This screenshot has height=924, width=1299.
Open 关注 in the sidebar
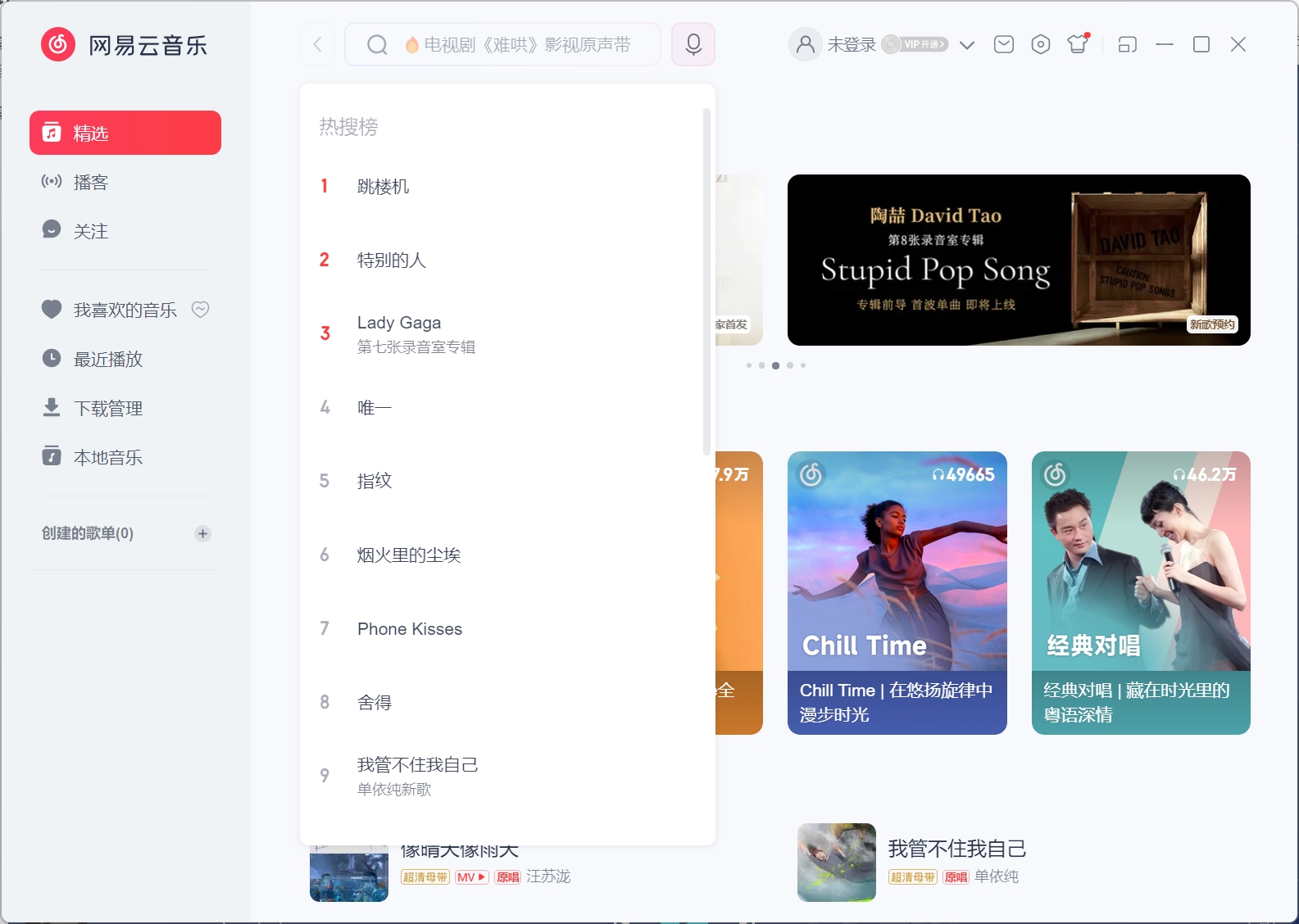[x=125, y=231]
